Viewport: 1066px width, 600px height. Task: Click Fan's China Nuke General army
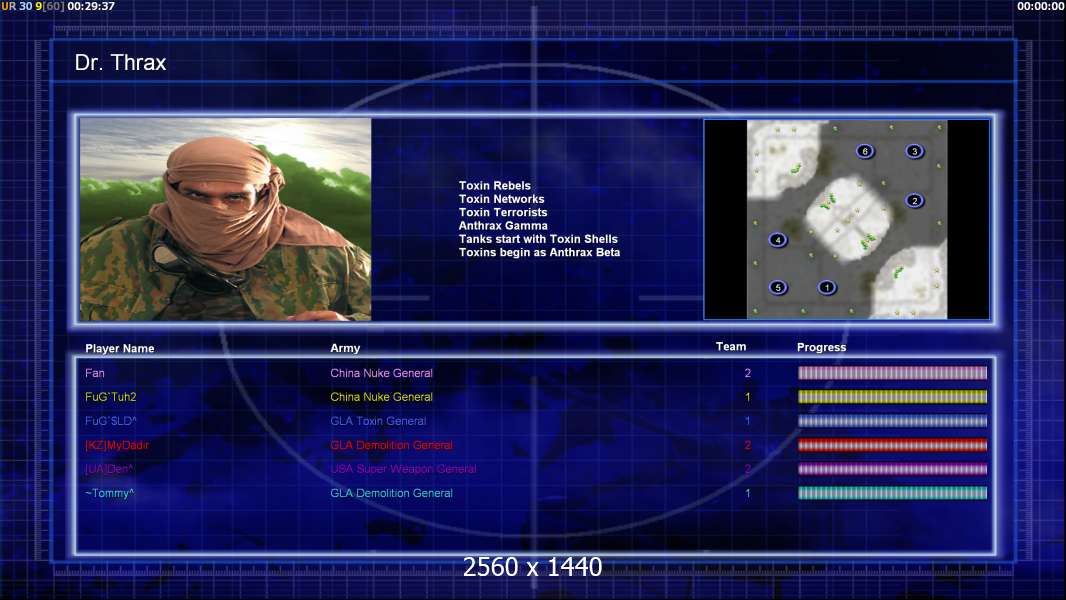[381, 373]
